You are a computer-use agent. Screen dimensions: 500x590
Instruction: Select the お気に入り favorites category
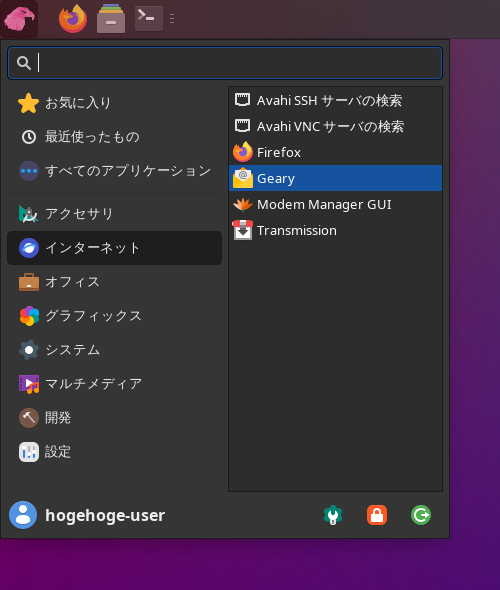pyautogui.click(x=114, y=103)
